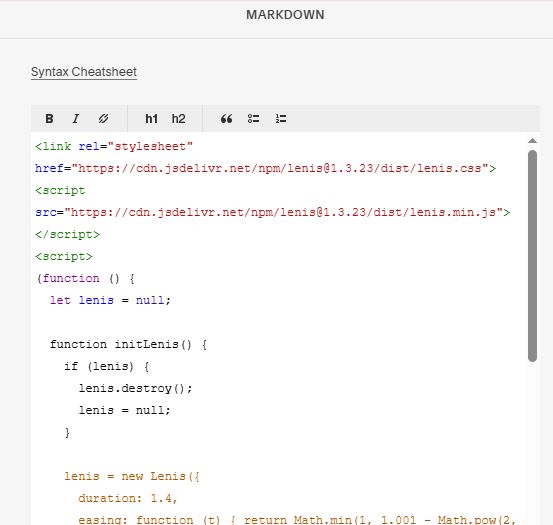The image size is (553, 525).
Task: Insert a hyperlink using the link icon
Action: coord(103,118)
